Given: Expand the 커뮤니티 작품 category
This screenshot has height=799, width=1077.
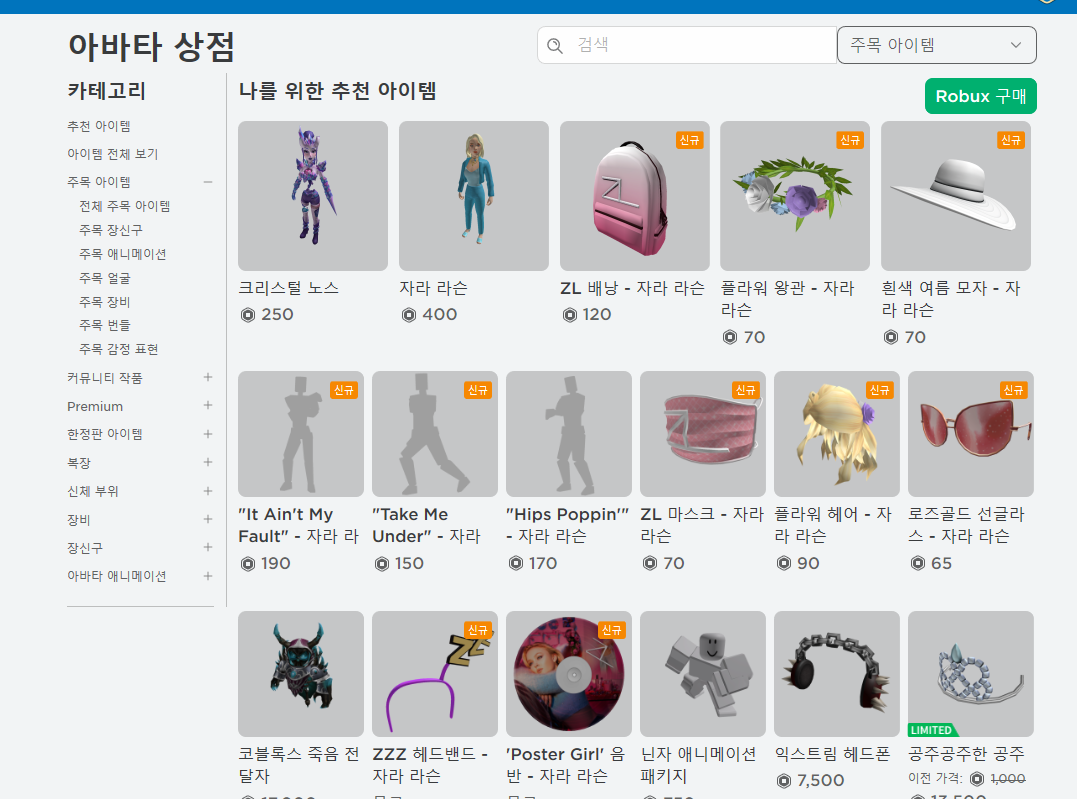Looking at the screenshot, I should coord(207,377).
